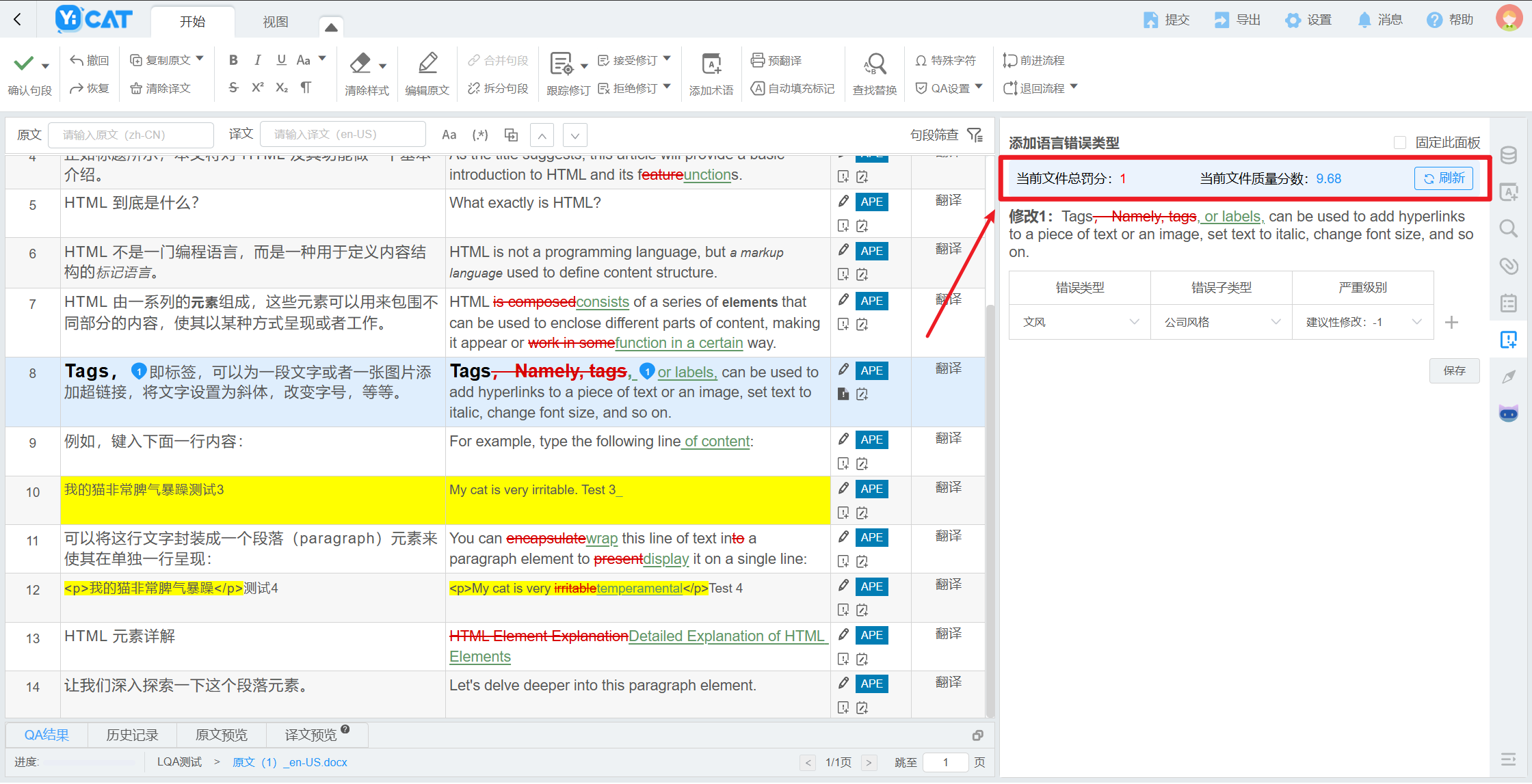Open the severity level dropdown

click(x=1362, y=322)
